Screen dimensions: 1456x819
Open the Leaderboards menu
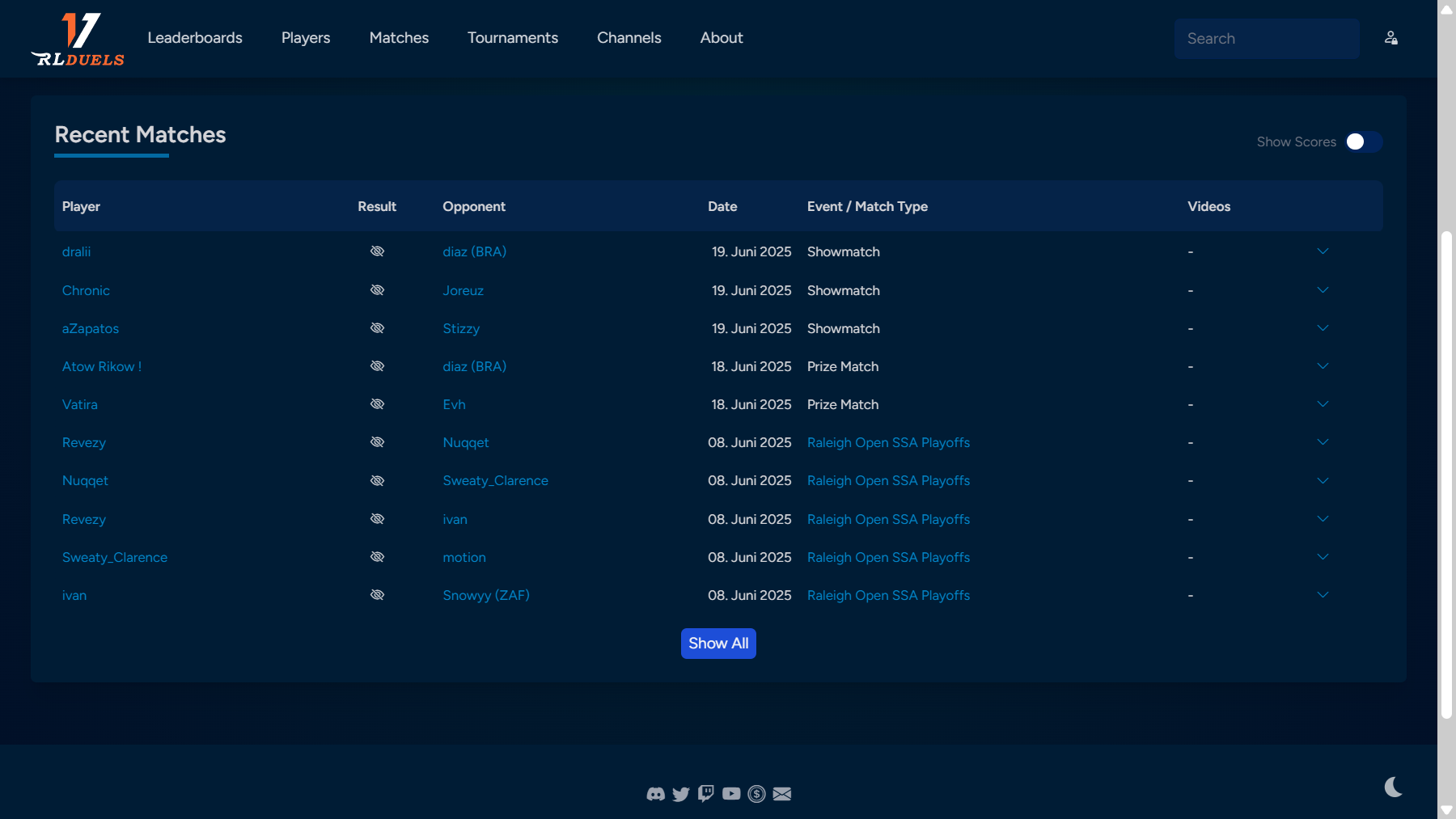pyautogui.click(x=195, y=38)
